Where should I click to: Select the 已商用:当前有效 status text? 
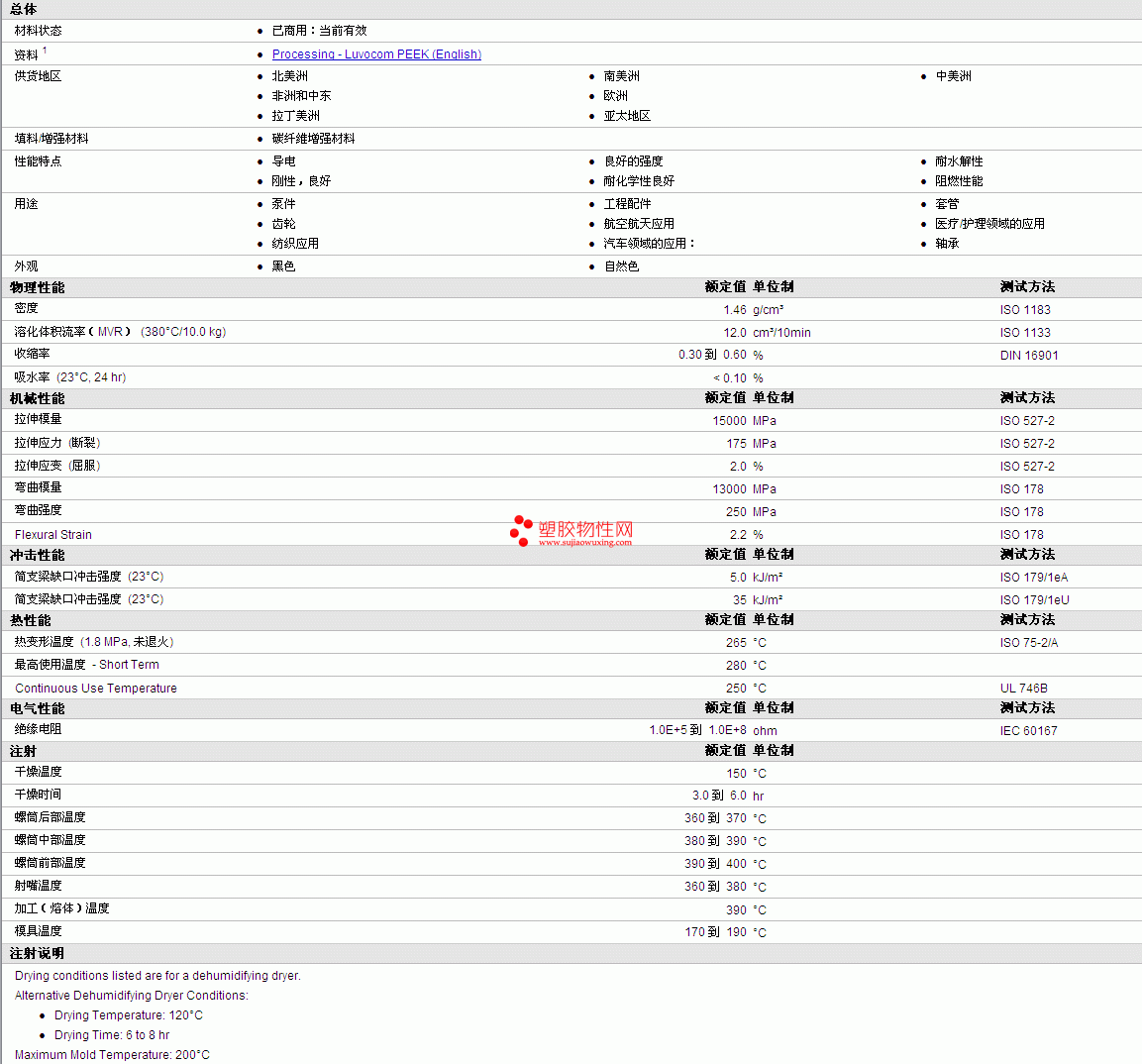pyautogui.click(x=319, y=31)
